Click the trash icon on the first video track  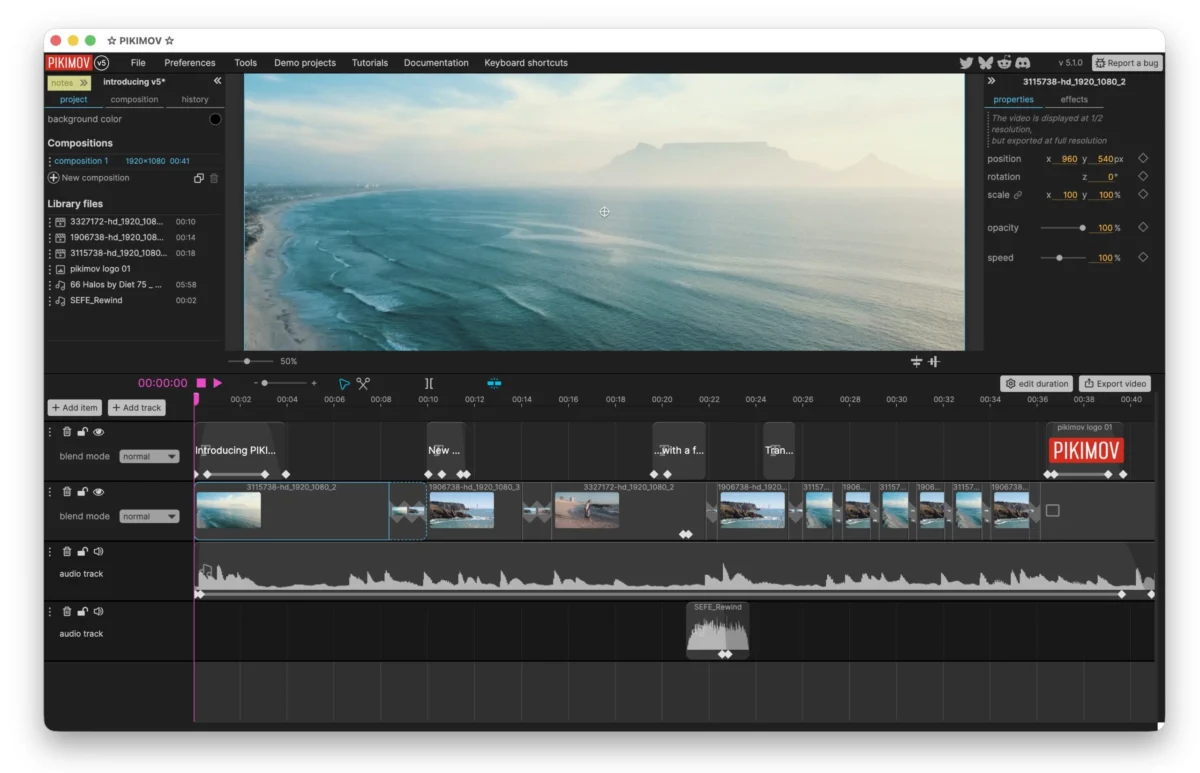point(66,432)
